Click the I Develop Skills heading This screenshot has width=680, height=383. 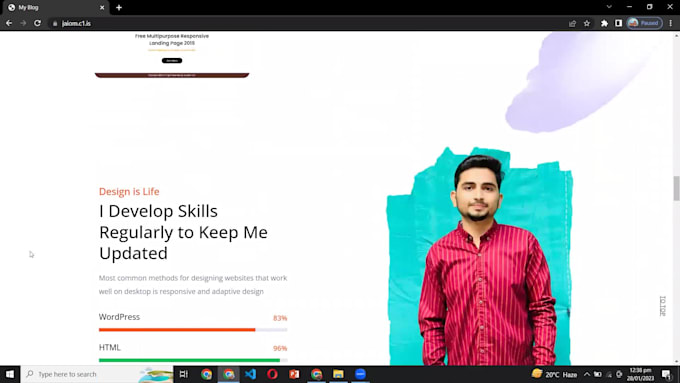click(183, 232)
